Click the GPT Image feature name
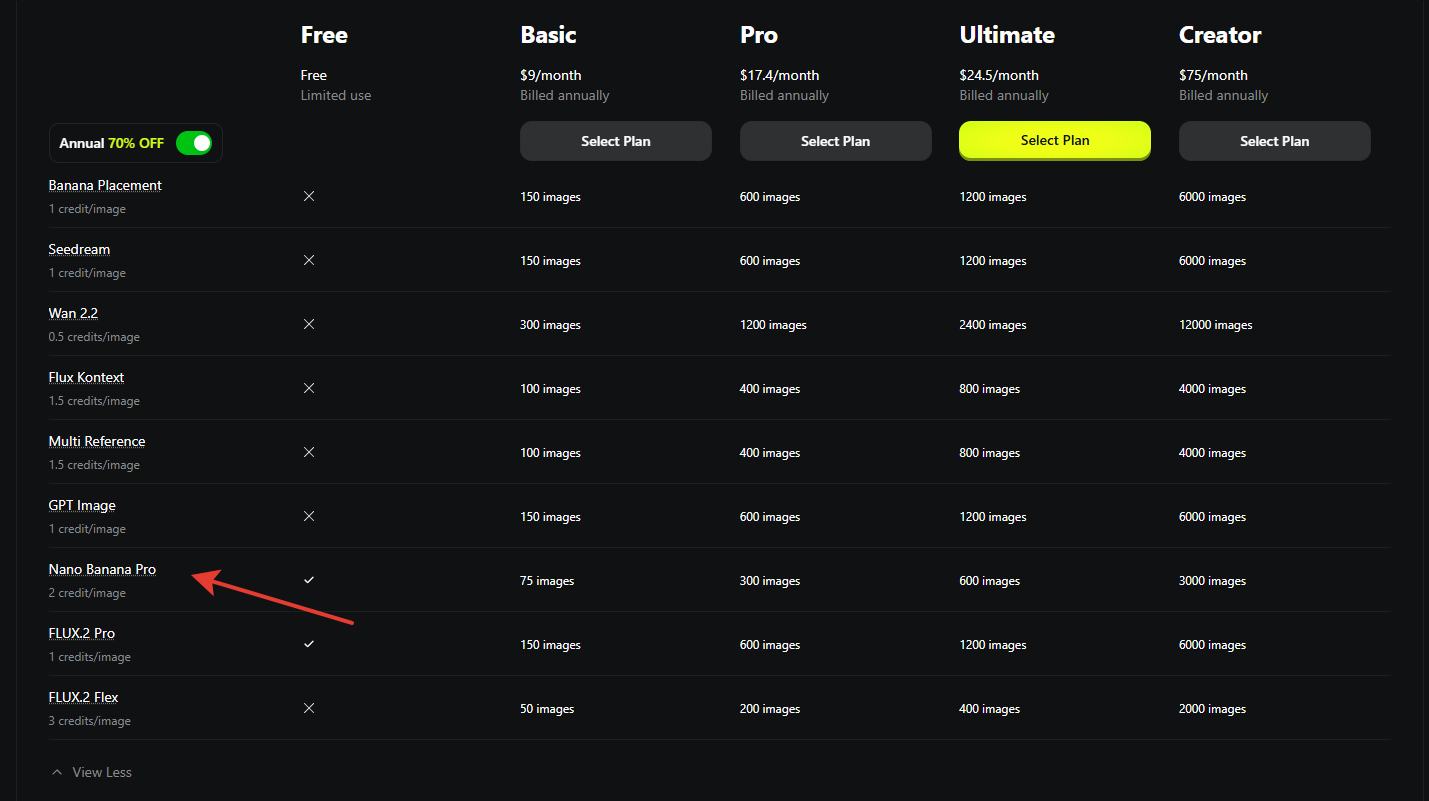Screen dimensions: 1429x801 pyautogui.click(x=82, y=505)
